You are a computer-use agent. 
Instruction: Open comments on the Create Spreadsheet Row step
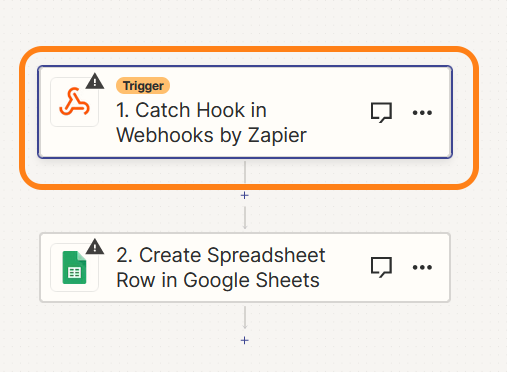[x=381, y=267]
